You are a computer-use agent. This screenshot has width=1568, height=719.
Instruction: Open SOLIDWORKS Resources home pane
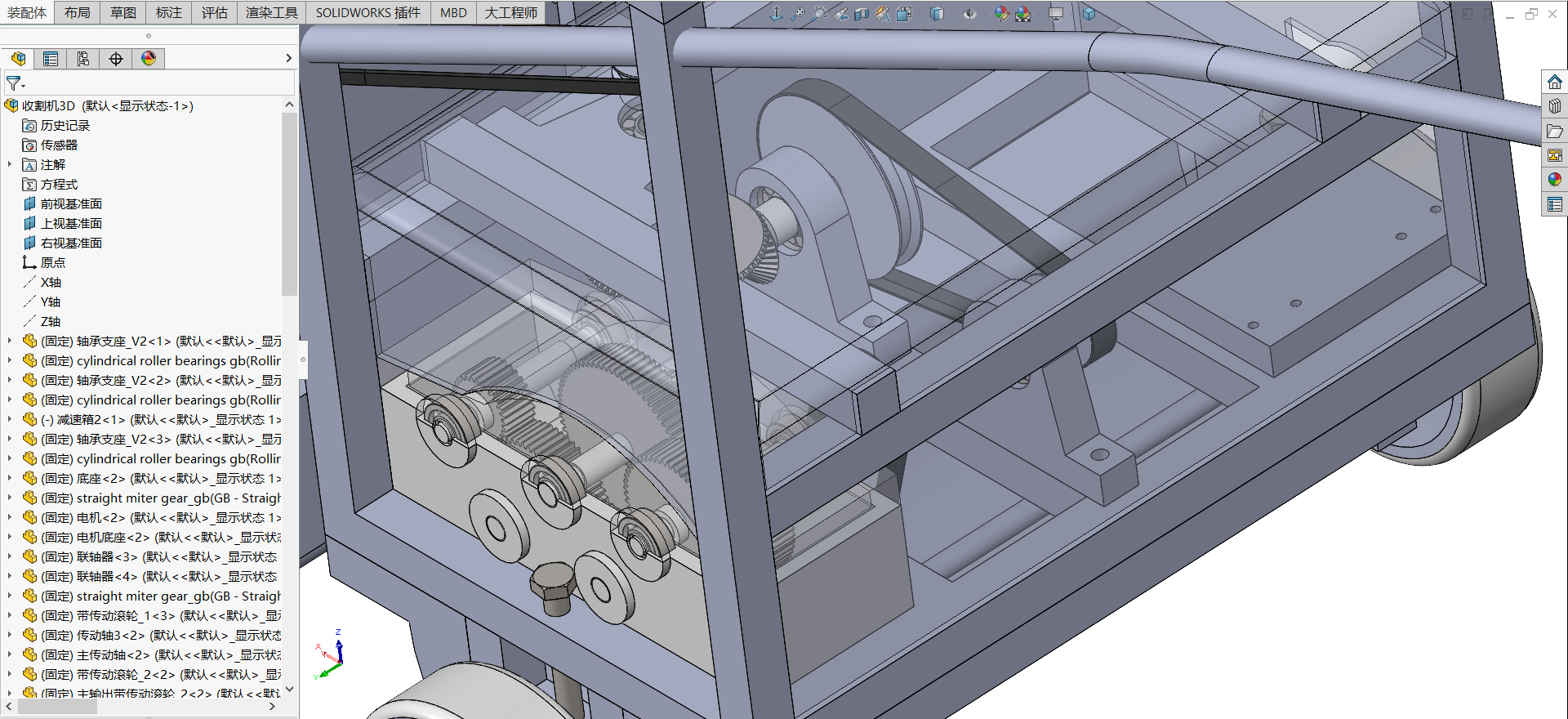pyautogui.click(x=1555, y=82)
